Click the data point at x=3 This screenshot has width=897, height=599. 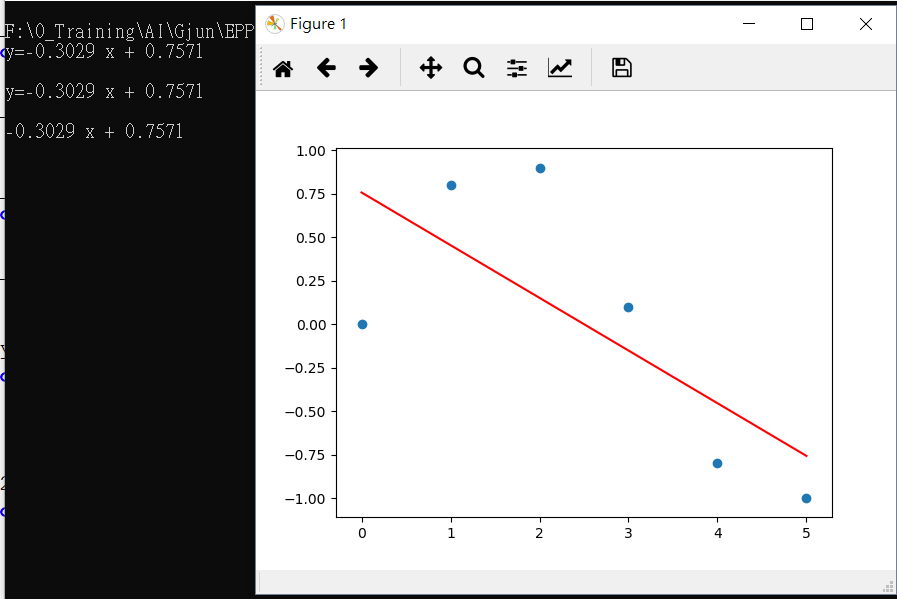628,307
